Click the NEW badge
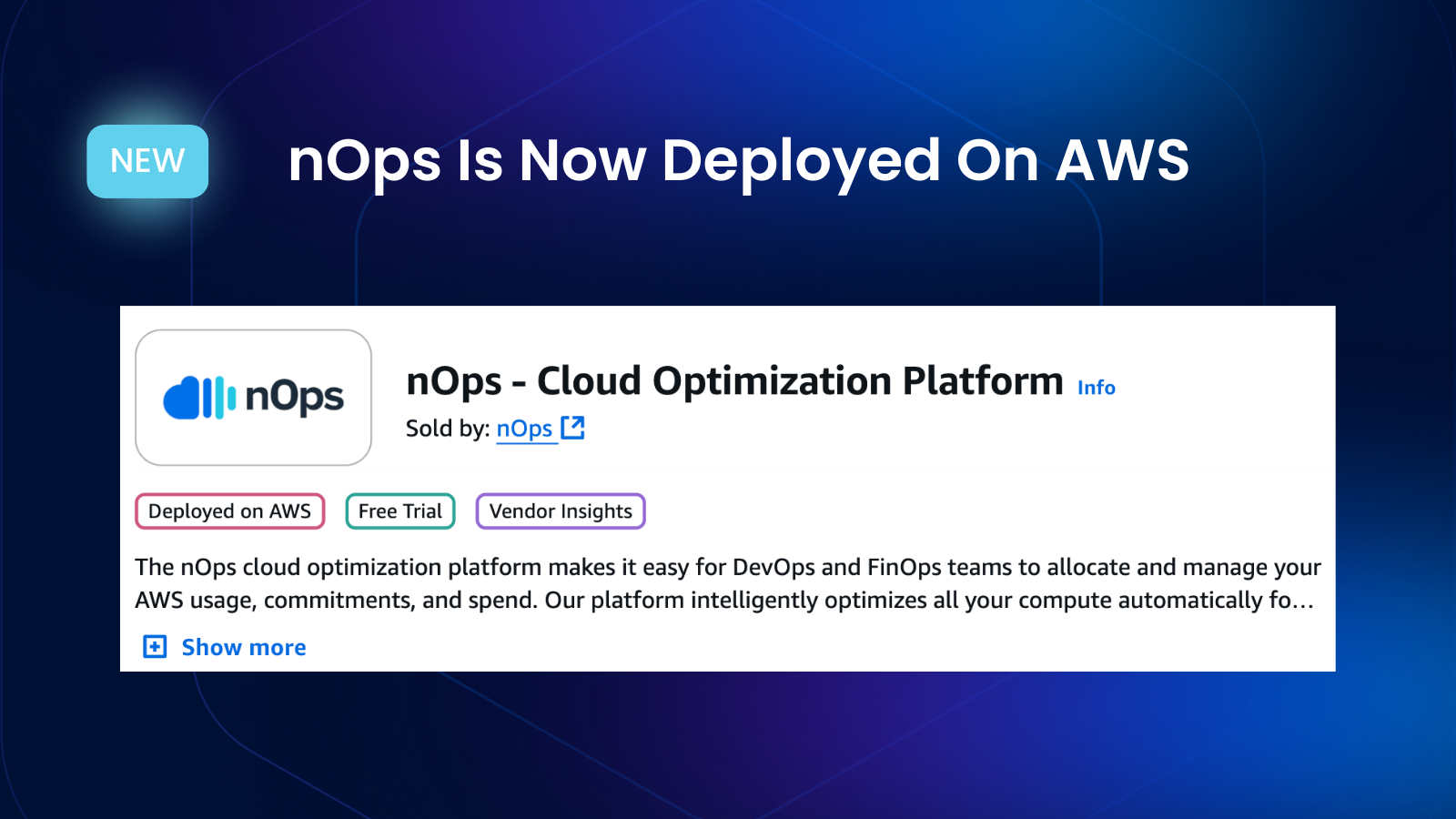 point(147,161)
